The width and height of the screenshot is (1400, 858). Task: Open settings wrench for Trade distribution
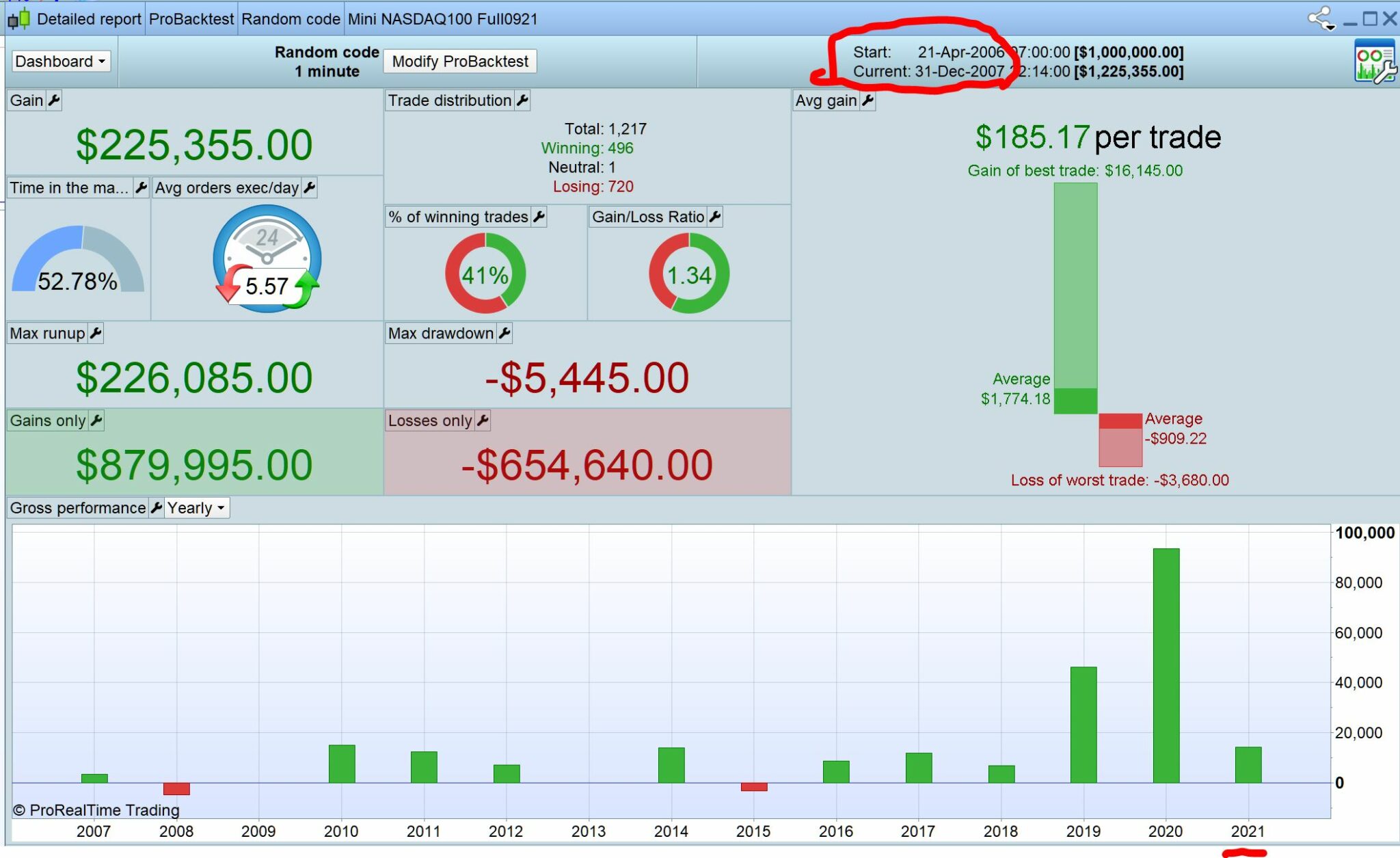(522, 100)
